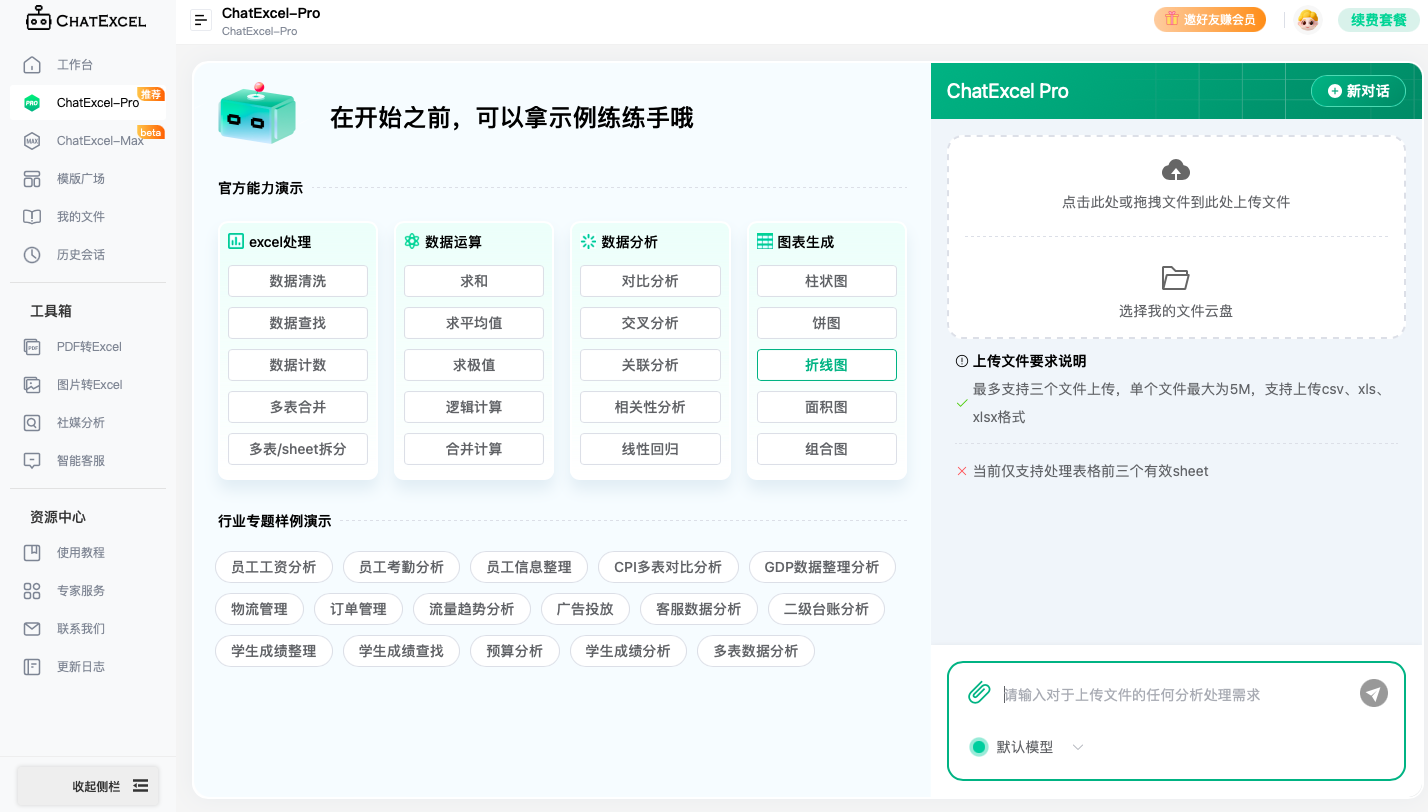The width and height of the screenshot is (1428, 812).
Task: Select the 多表数据分析 chip
Action: [756, 651]
